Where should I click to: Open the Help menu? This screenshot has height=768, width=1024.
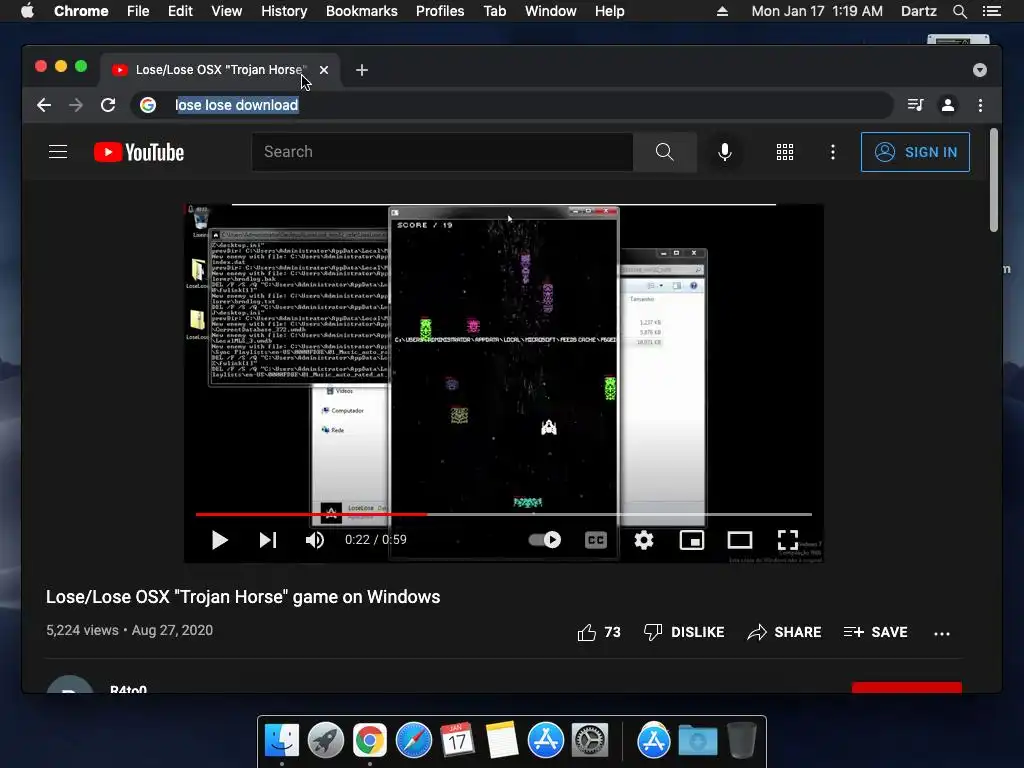click(x=609, y=11)
